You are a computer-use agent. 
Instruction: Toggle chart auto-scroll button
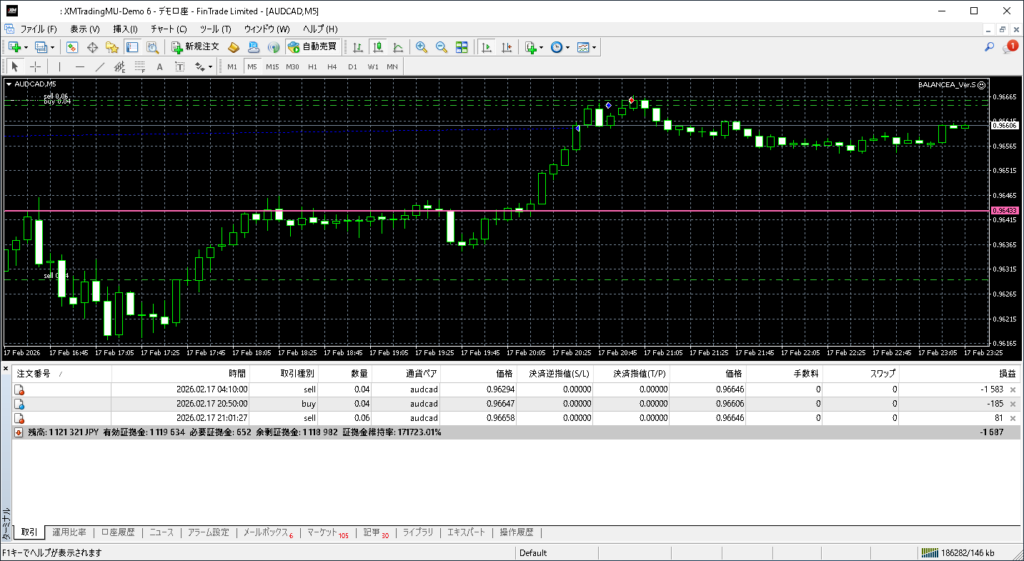point(485,47)
